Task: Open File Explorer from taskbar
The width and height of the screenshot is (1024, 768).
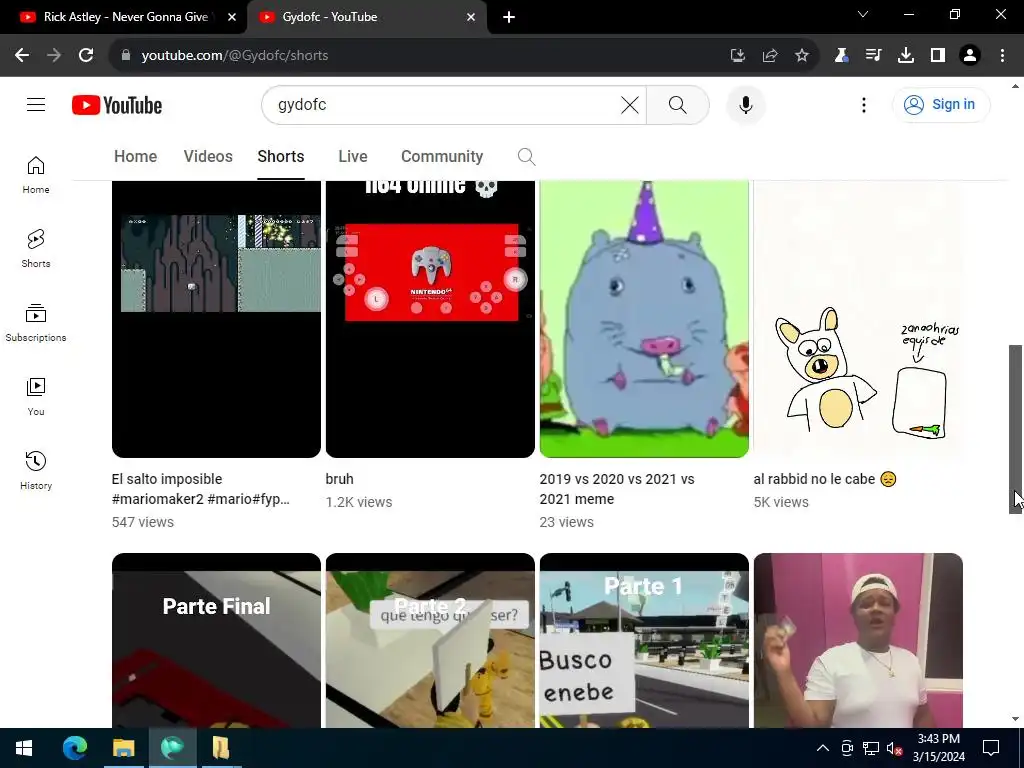Action: [123, 748]
